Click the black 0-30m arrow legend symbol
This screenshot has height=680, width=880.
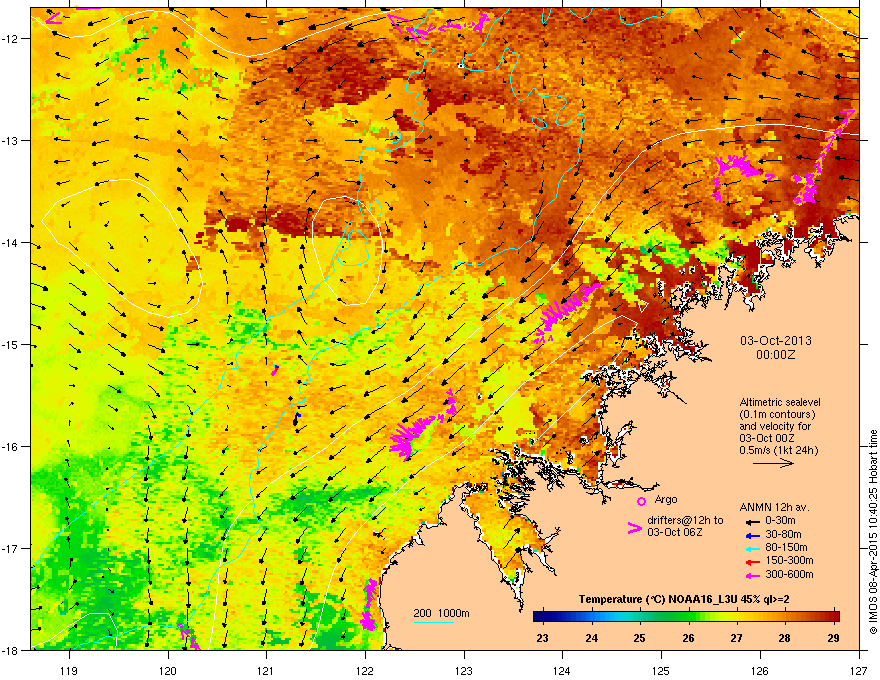tap(753, 522)
